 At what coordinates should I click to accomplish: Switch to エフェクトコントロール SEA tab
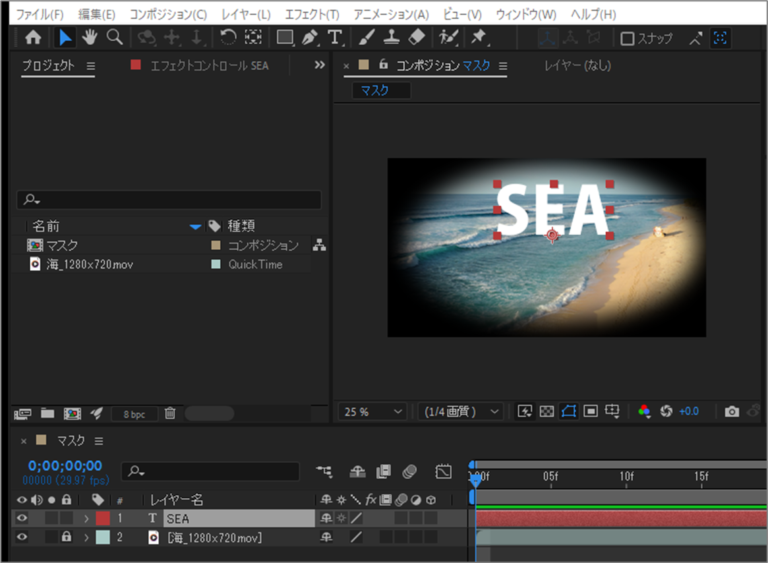pos(208,65)
